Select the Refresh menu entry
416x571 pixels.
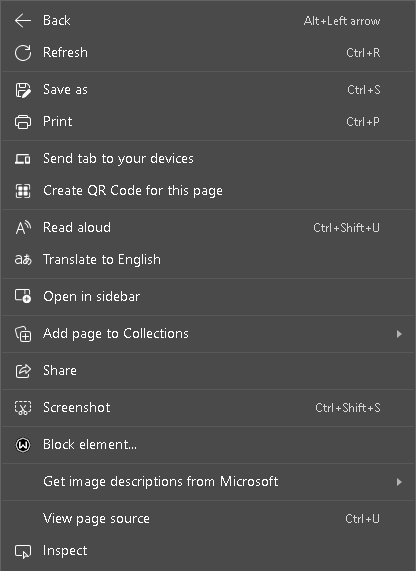pos(208,53)
